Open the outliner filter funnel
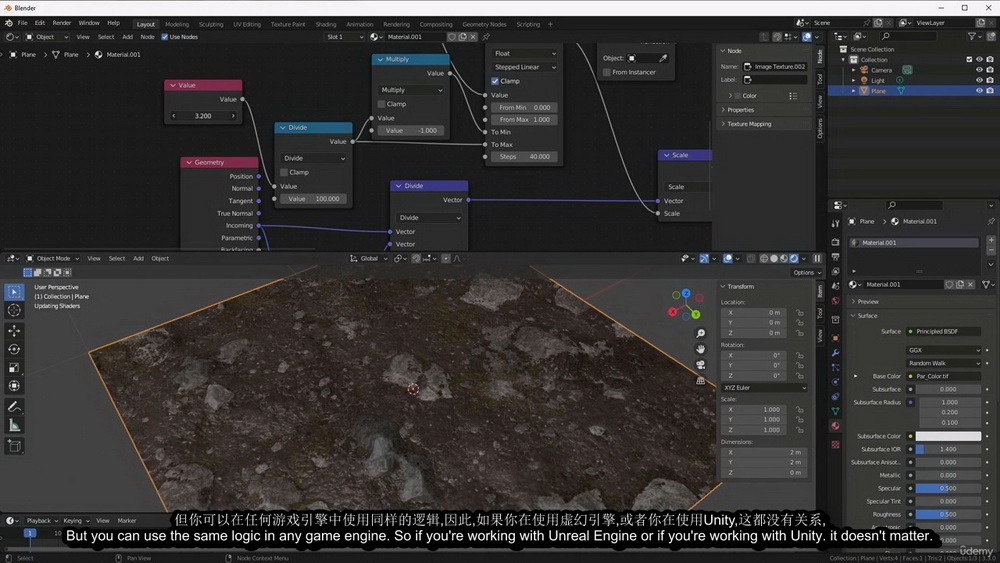This screenshot has height=563, width=1000. coord(971,36)
